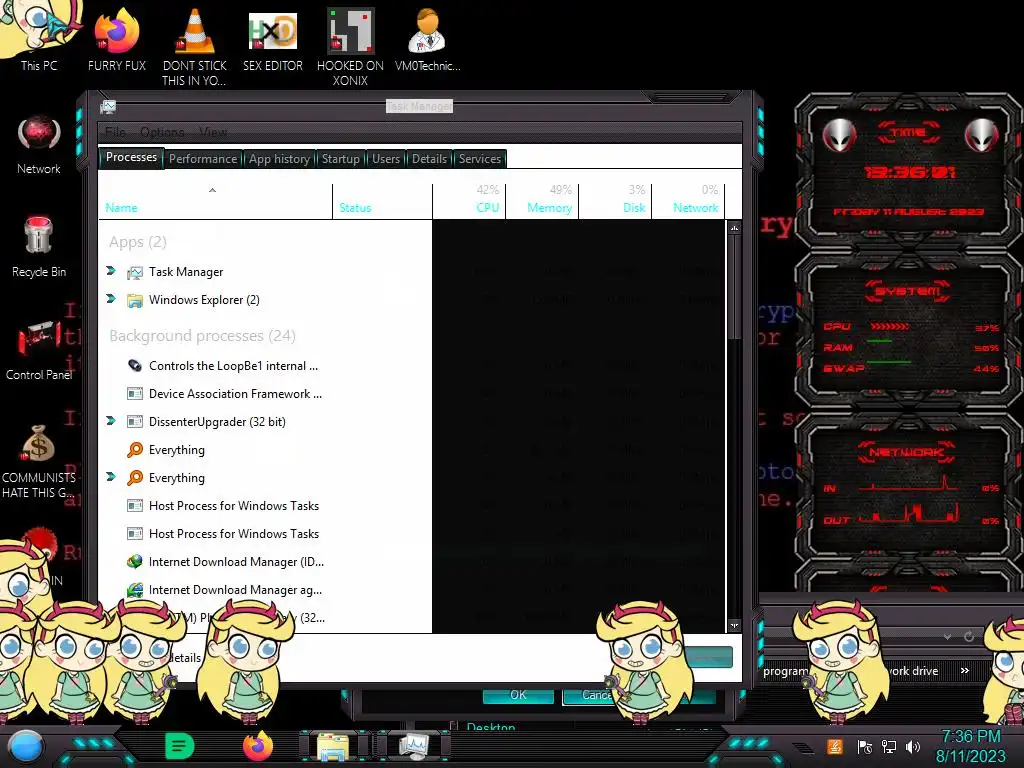Expand the second Everything process

[x=111, y=477]
